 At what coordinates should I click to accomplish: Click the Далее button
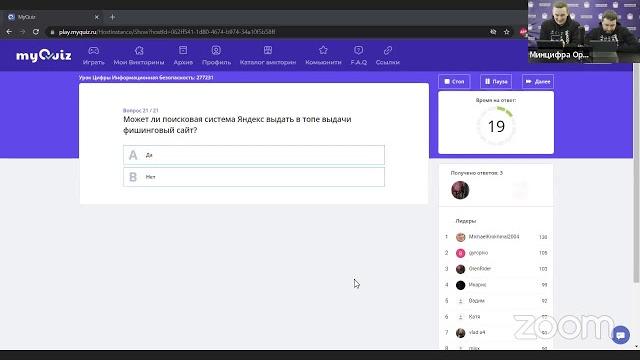point(538,82)
